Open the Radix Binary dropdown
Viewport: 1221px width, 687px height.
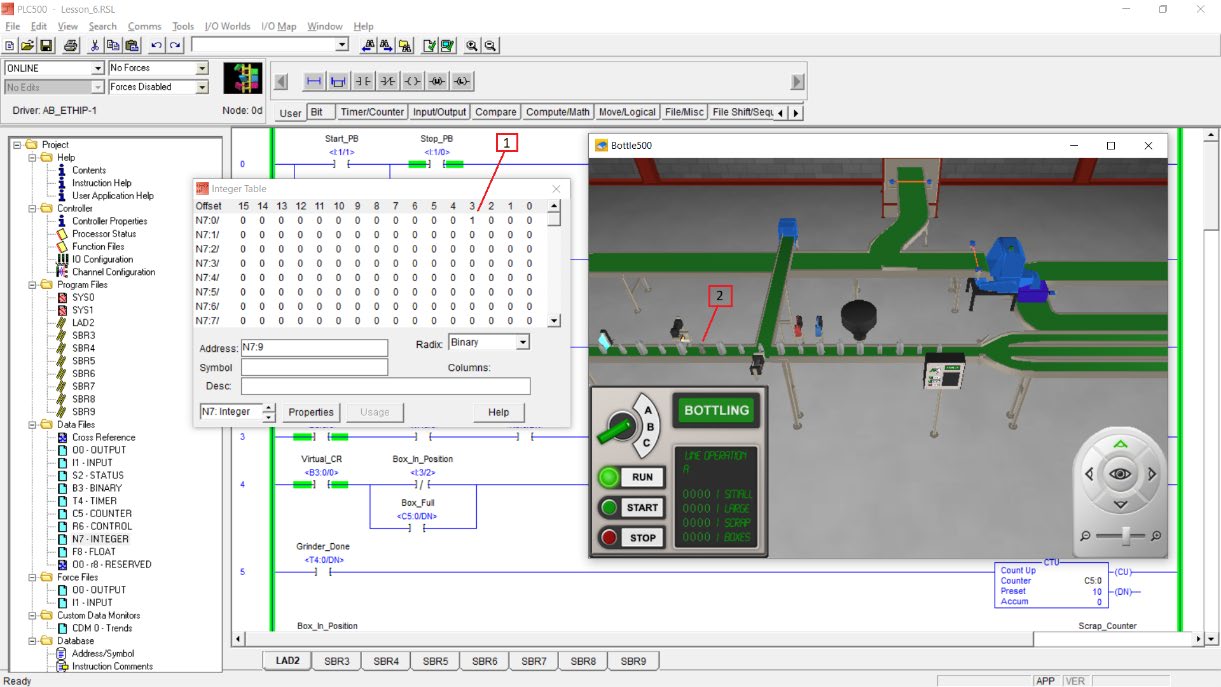[x=522, y=342]
